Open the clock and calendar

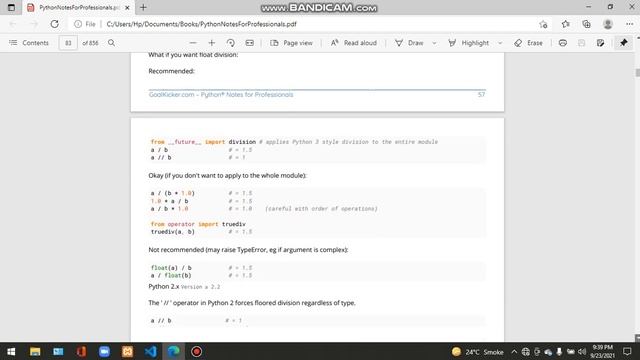(602, 351)
